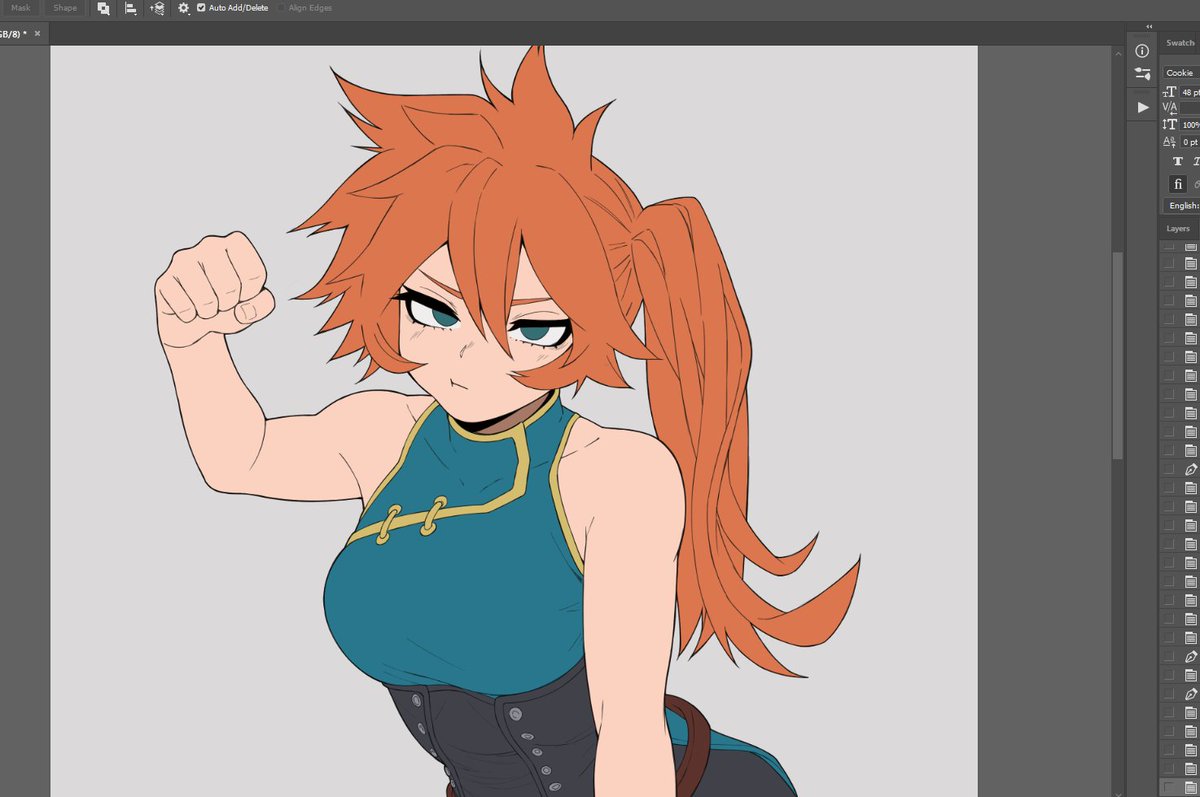The width and height of the screenshot is (1200, 797).
Task: Uncheck the Auto Add/Delete checkbox
Action: click(x=201, y=7)
